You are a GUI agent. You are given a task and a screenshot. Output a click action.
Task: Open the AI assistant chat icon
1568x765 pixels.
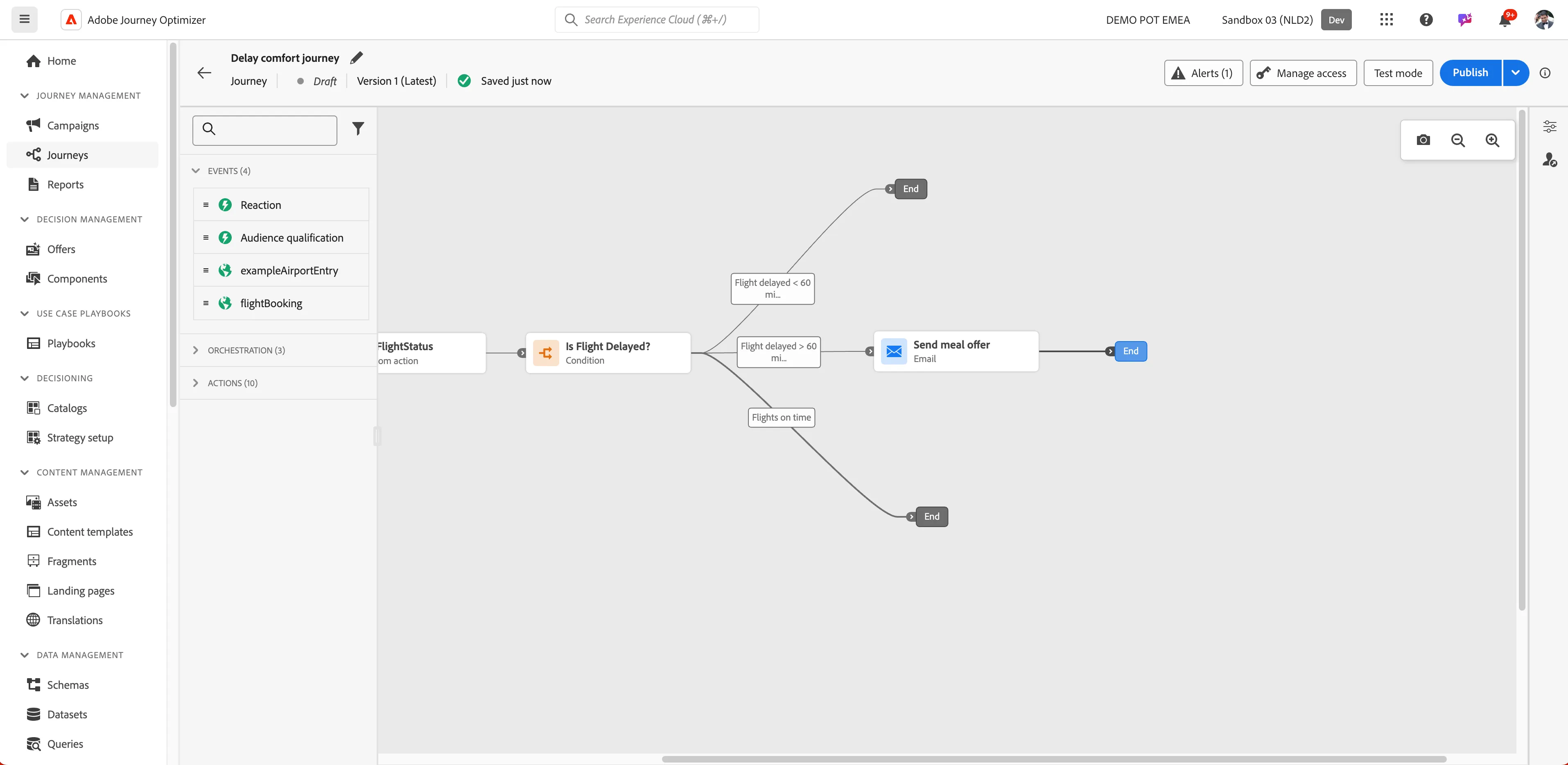pyautogui.click(x=1465, y=20)
